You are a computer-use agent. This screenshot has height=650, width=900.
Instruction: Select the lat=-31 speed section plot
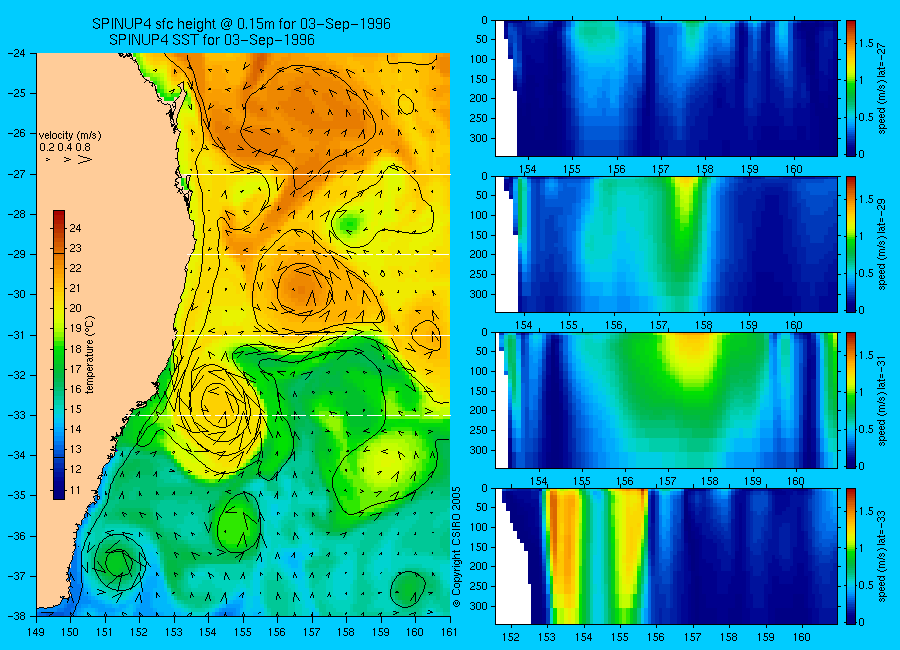click(666, 400)
